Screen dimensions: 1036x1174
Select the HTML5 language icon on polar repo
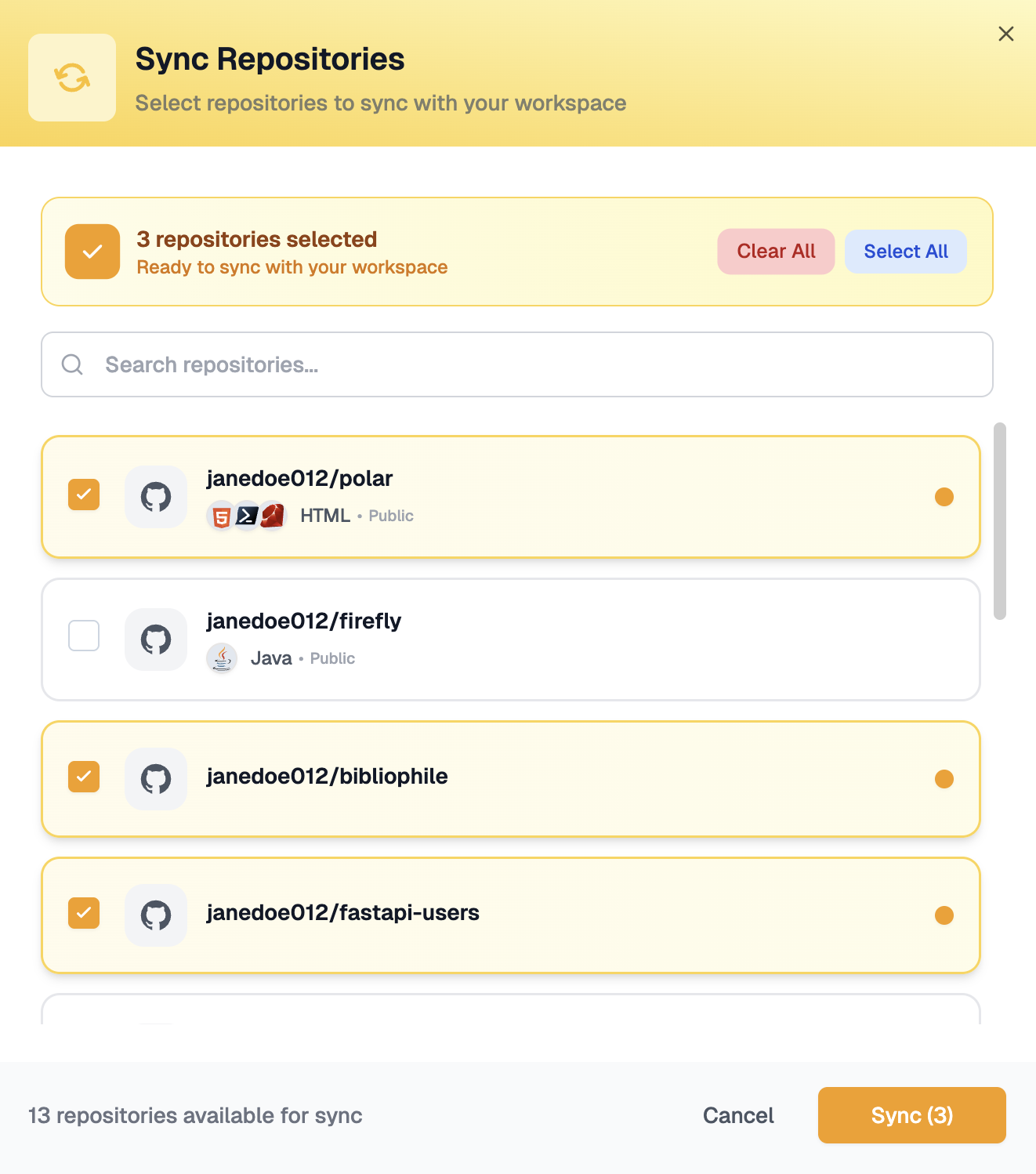[221, 516]
